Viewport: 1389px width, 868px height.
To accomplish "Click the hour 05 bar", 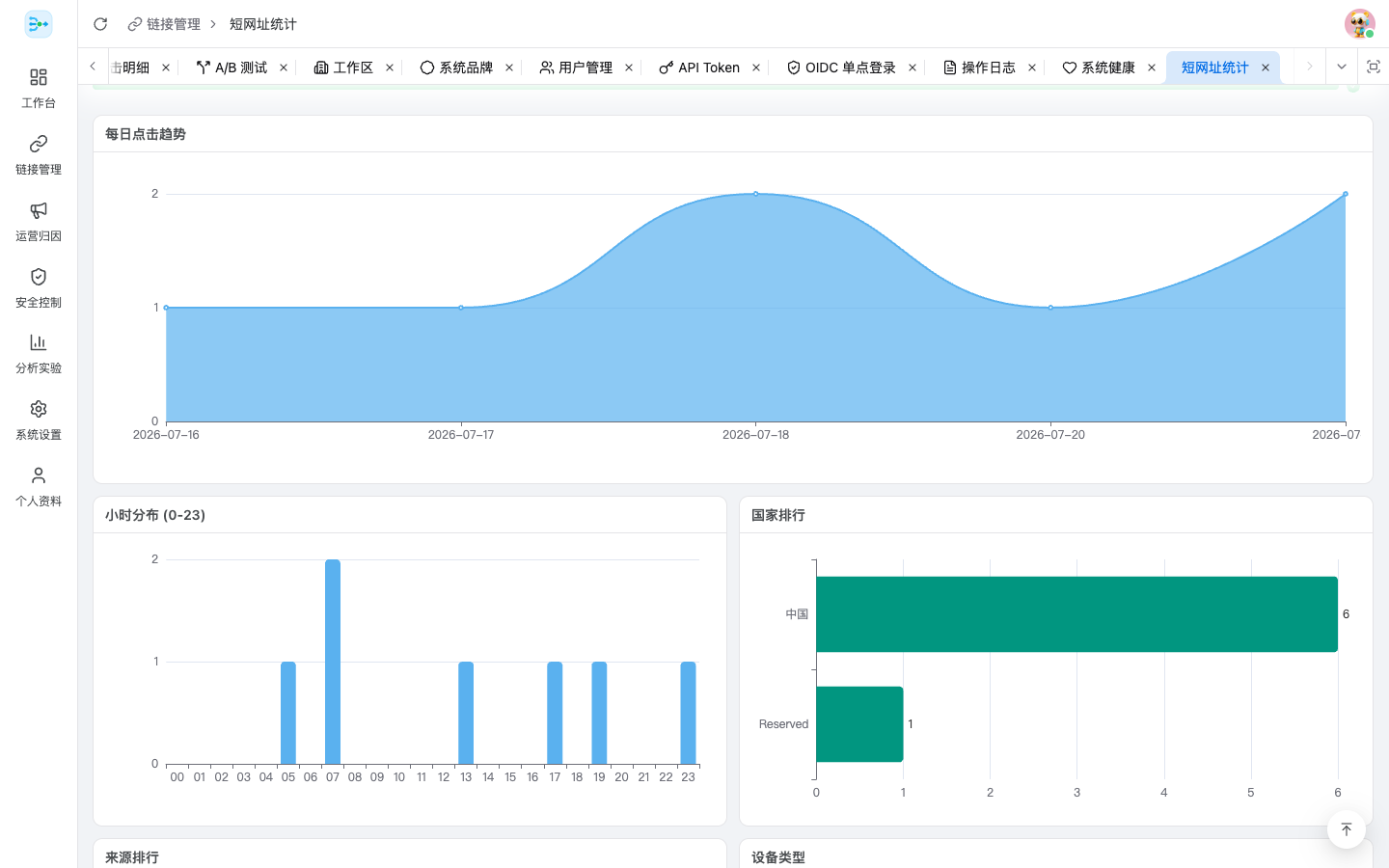I will 288,713.
